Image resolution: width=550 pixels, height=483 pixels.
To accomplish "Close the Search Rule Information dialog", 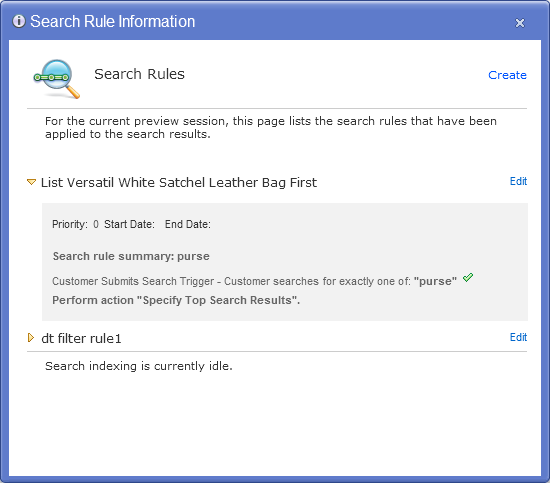I will [x=519, y=23].
